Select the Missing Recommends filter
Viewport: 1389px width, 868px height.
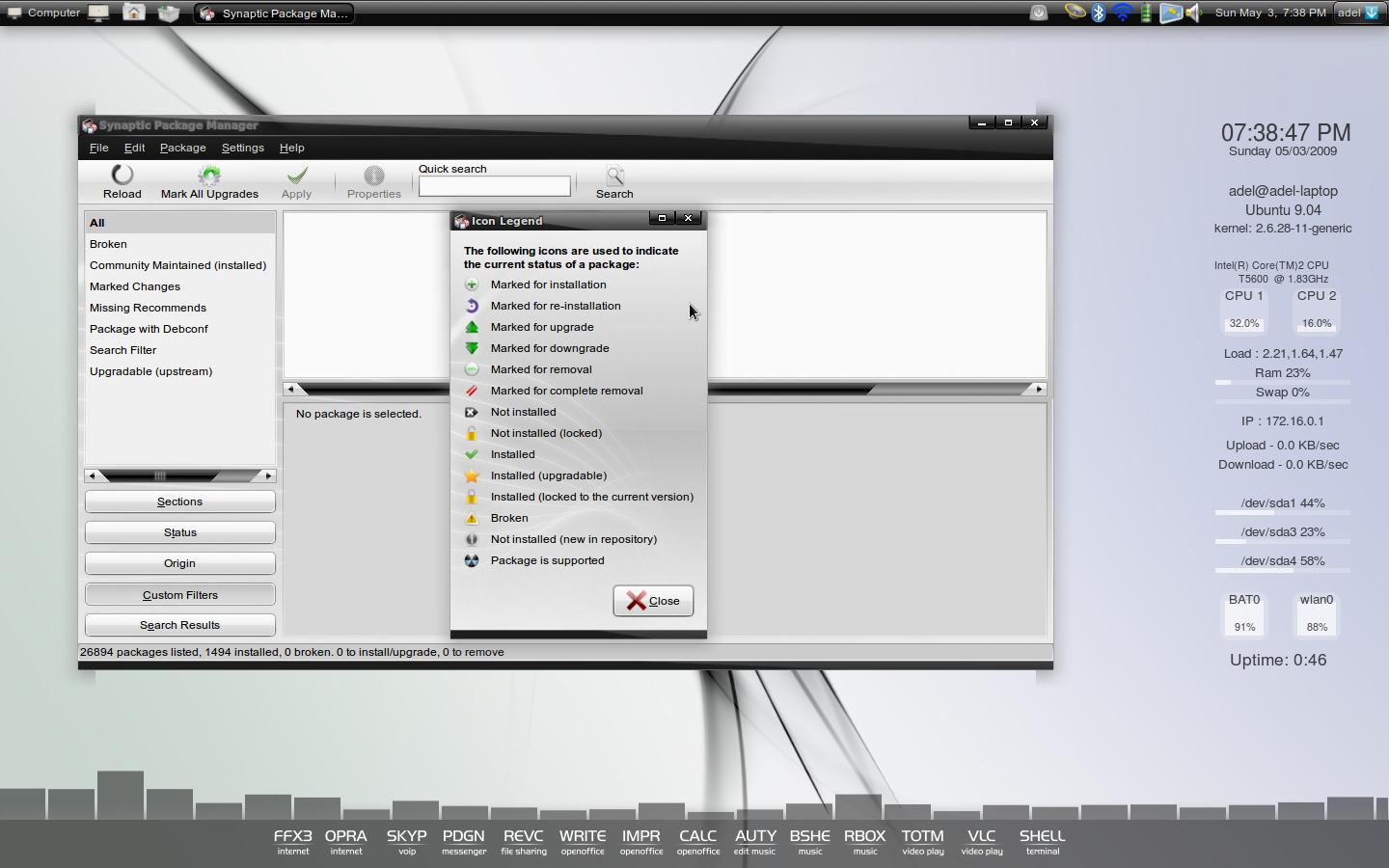[x=179, y=308]
